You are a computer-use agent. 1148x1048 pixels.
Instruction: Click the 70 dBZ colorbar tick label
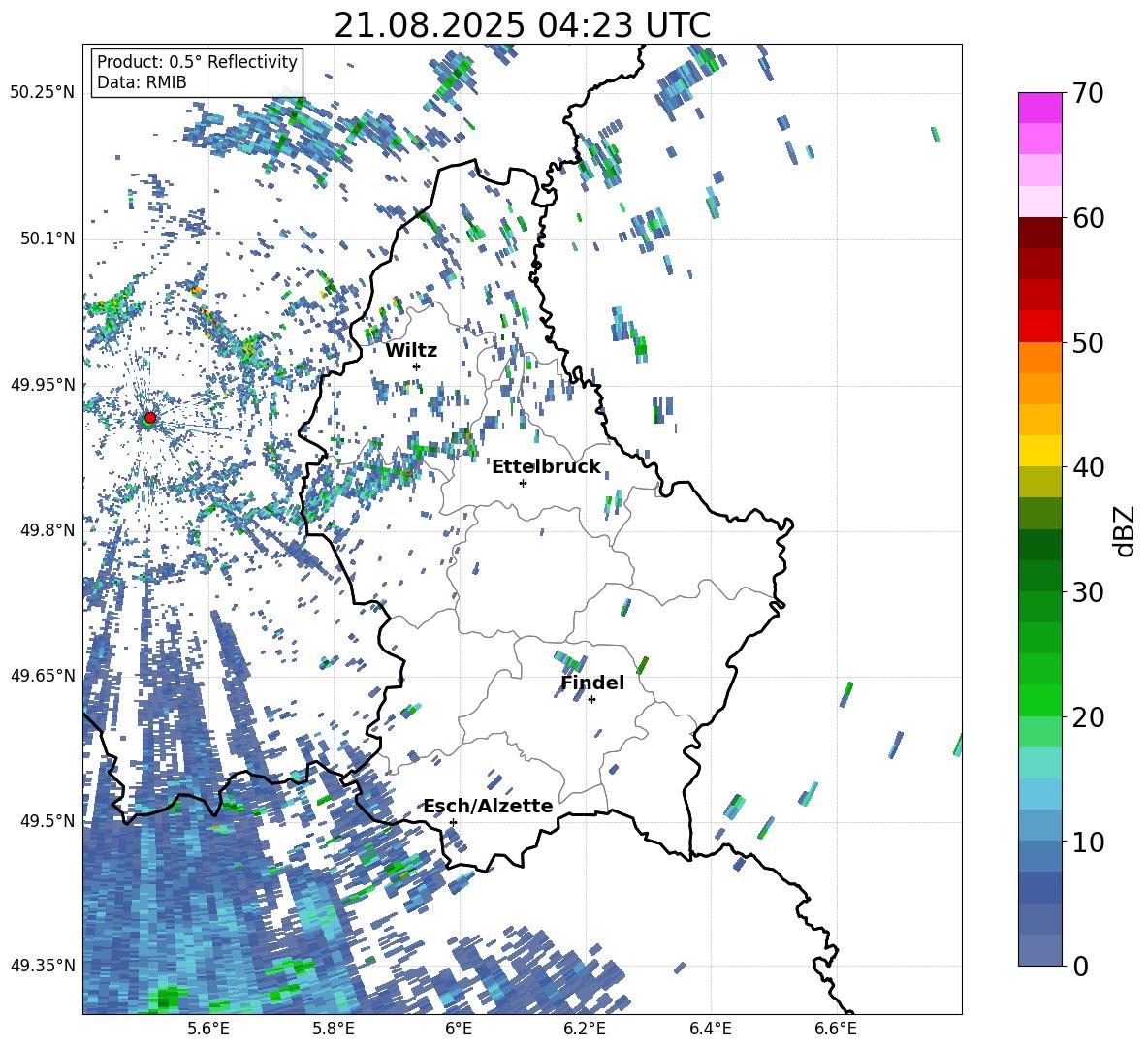click(x=1088, y=93)
